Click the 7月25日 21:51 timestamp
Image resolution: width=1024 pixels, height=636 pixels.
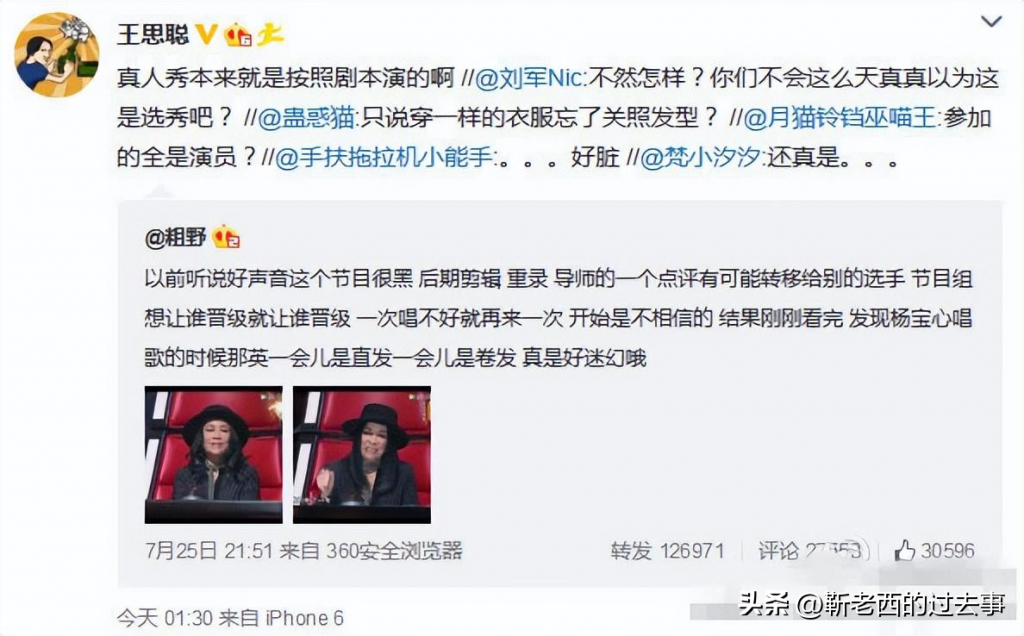[x=208, y=550]
